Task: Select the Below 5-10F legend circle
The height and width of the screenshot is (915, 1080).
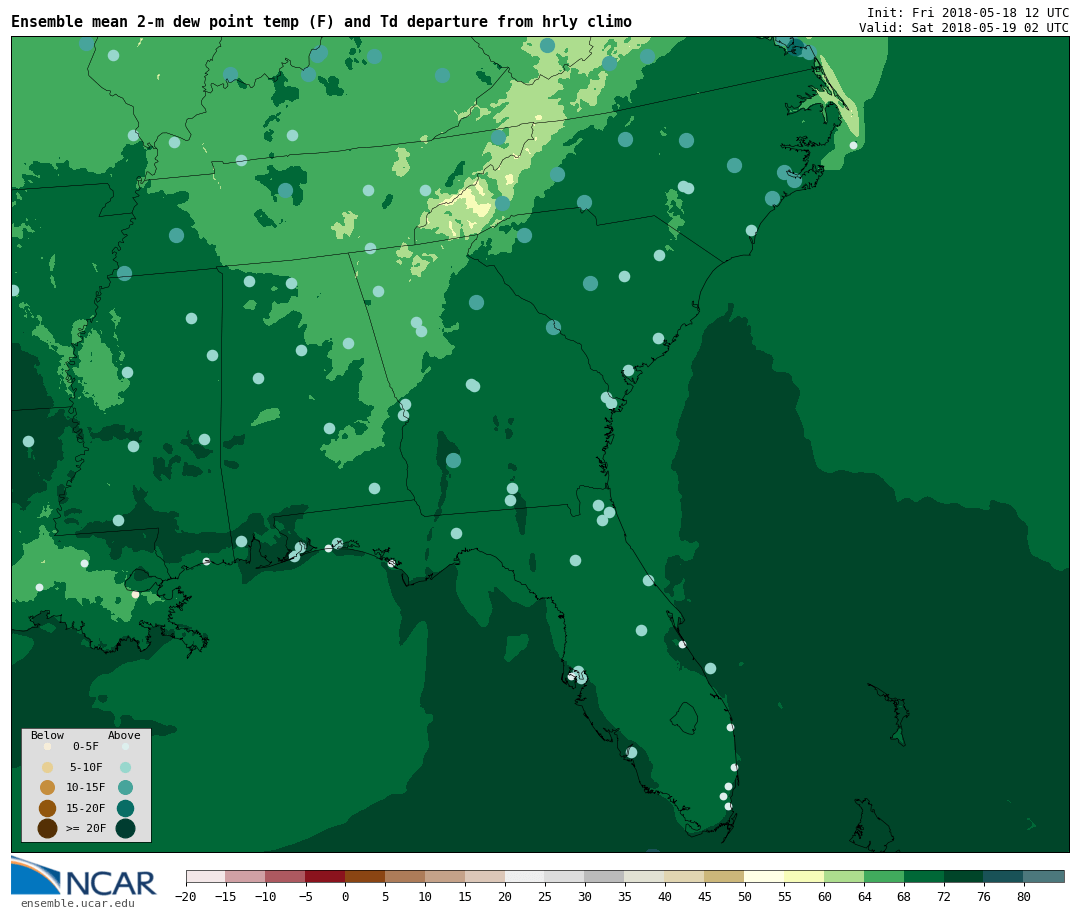Action: pos(48,768)
